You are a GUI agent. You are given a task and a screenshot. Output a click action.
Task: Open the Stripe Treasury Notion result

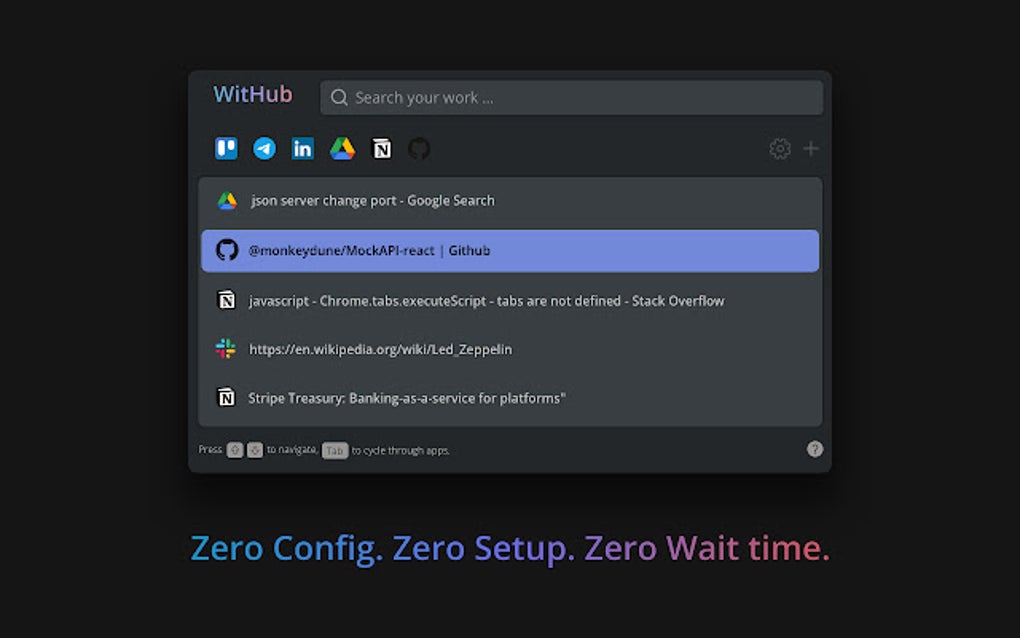click(x=405, y=397)
